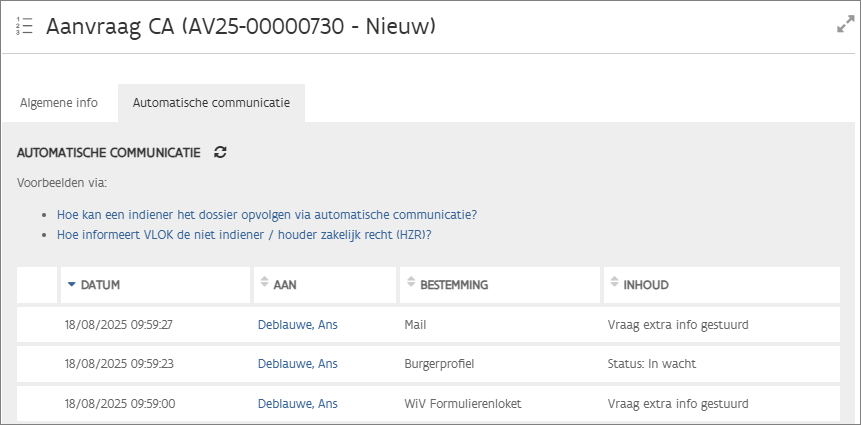This screenshot has width=861, height=425.
Task: Select the Automatische communicatie tab
Action: tap(211, 103)
